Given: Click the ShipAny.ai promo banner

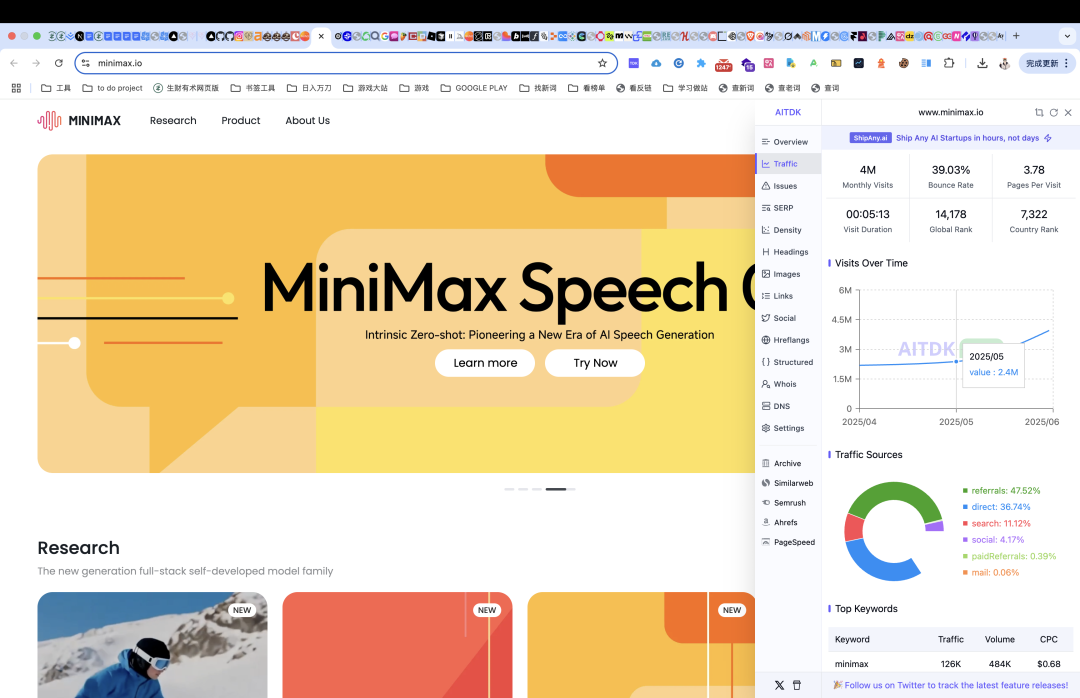Looking at the screenshot, I should click(951, 138).
